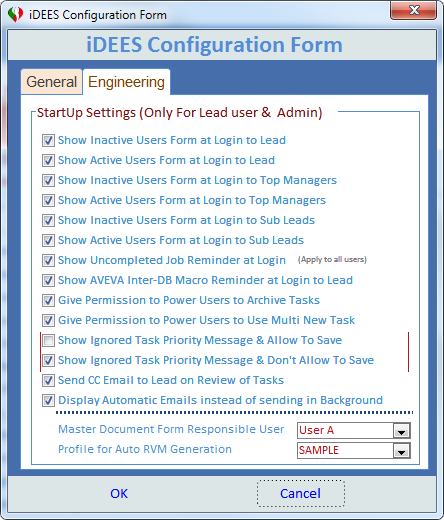Expand Profile for Auto RVM Generation dropdown
The height and width of the screenshot is (520, 444).
[x=401, y=451]
